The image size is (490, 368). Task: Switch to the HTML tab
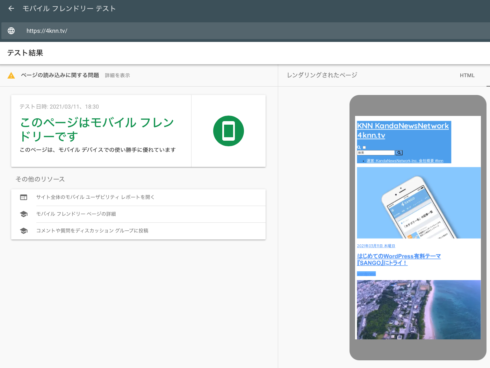(x=467, y=75)
